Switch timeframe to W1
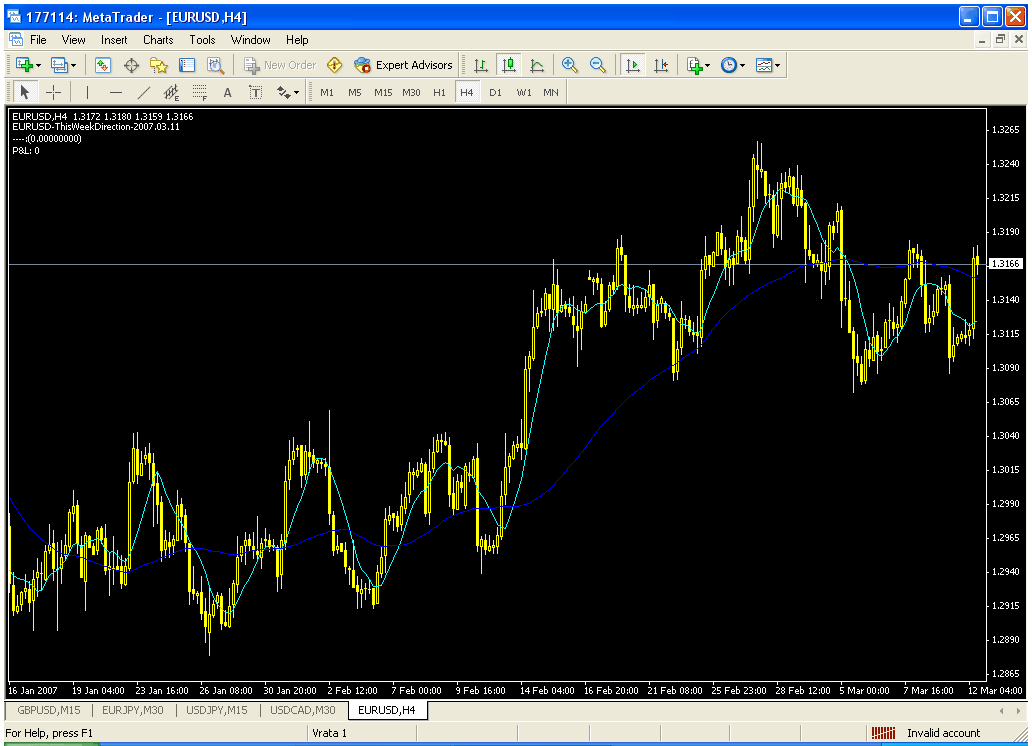Image resolution: width=1032 pixels, height=746 pixels. [x=524, y=92]
